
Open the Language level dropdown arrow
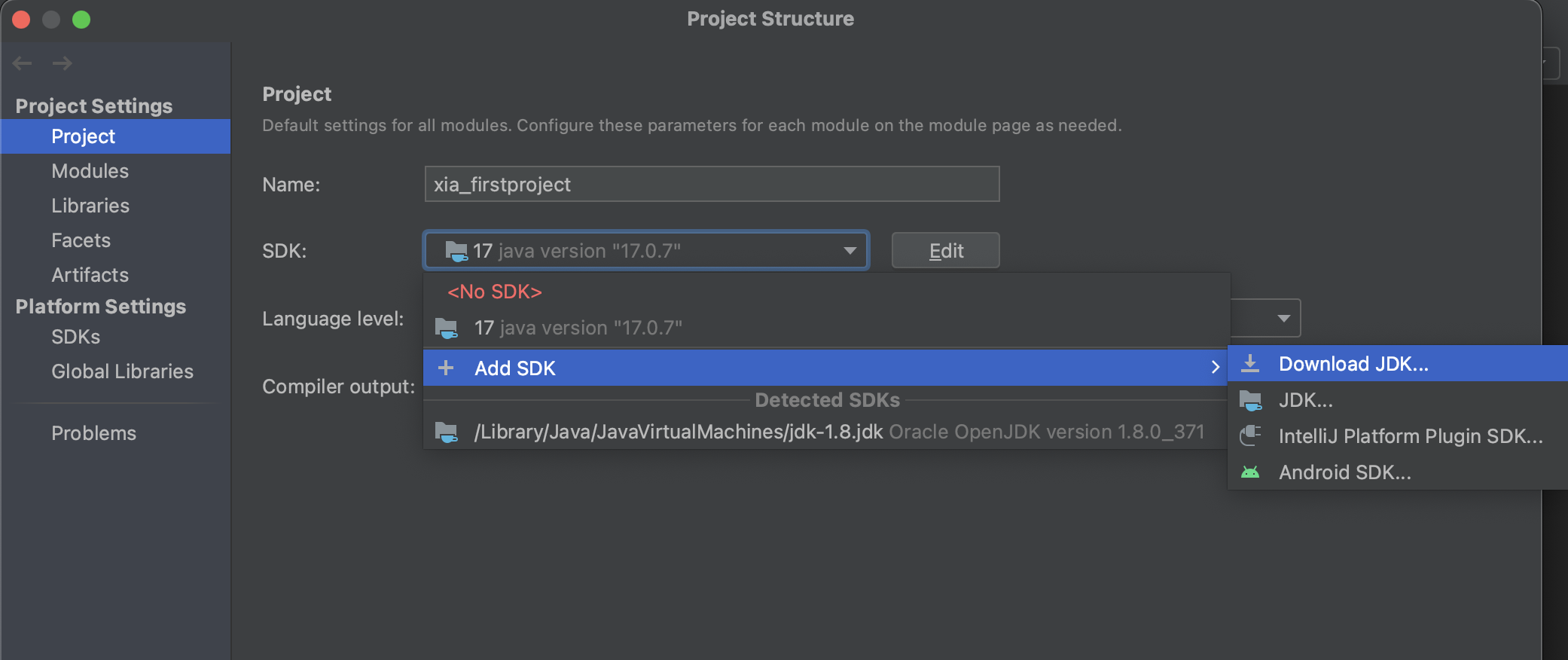tap(1284, 319)
